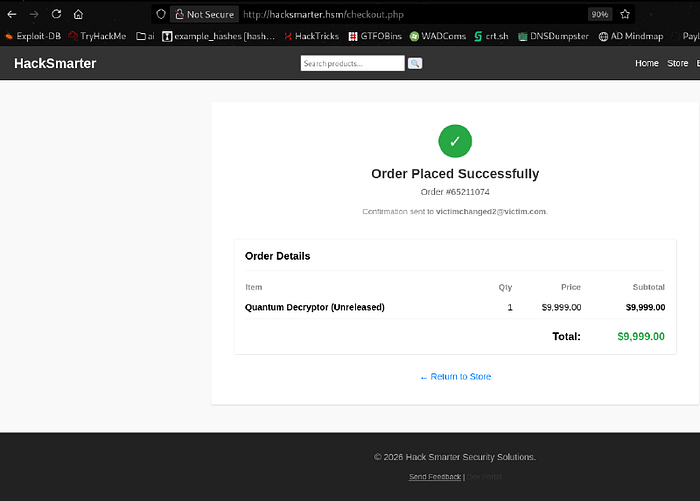Screen dimensions: 700x501
Task: Bookmark this page with star icon
Action: pyautogui.click(x=625, y=14)
